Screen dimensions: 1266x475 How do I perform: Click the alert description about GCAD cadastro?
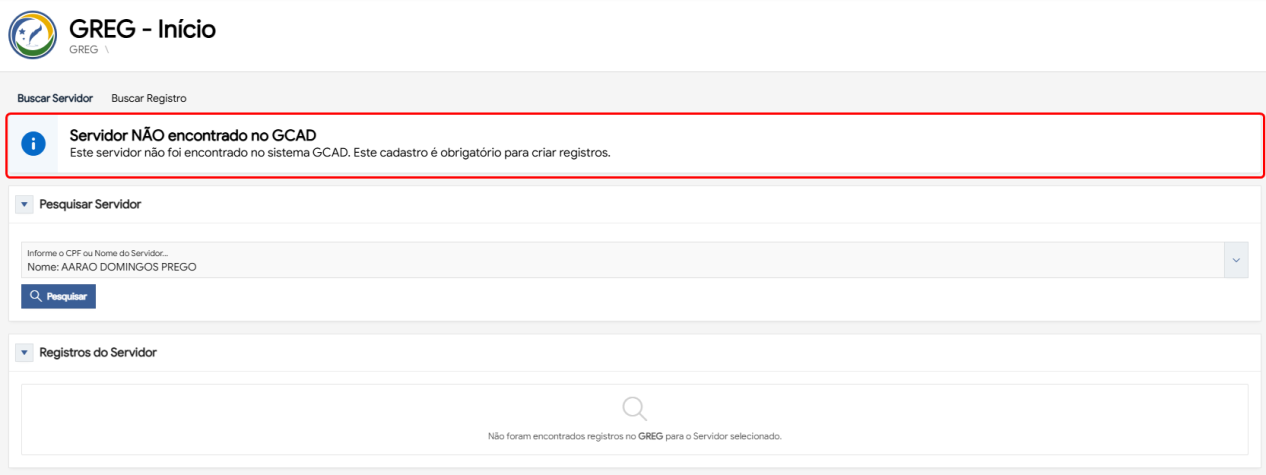tap(340, 153)
